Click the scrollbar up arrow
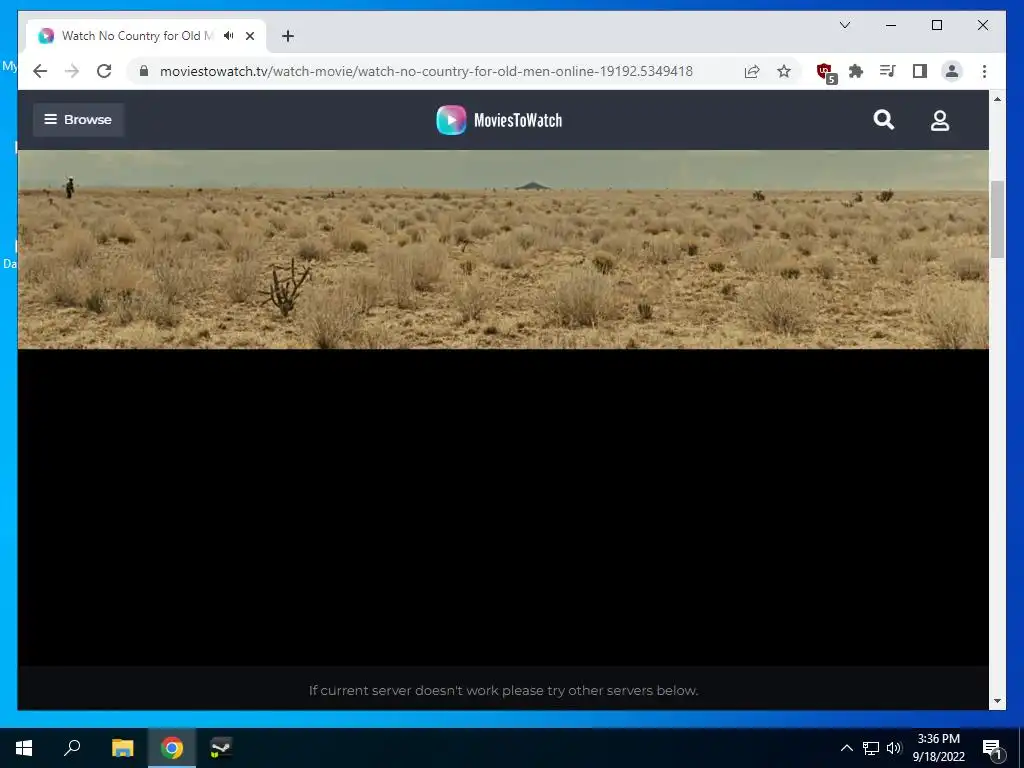 [997, 99]
